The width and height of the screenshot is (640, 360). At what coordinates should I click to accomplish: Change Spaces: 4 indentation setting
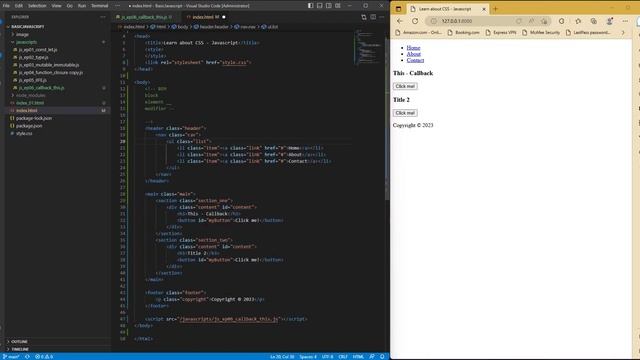[x=308, y=357]
